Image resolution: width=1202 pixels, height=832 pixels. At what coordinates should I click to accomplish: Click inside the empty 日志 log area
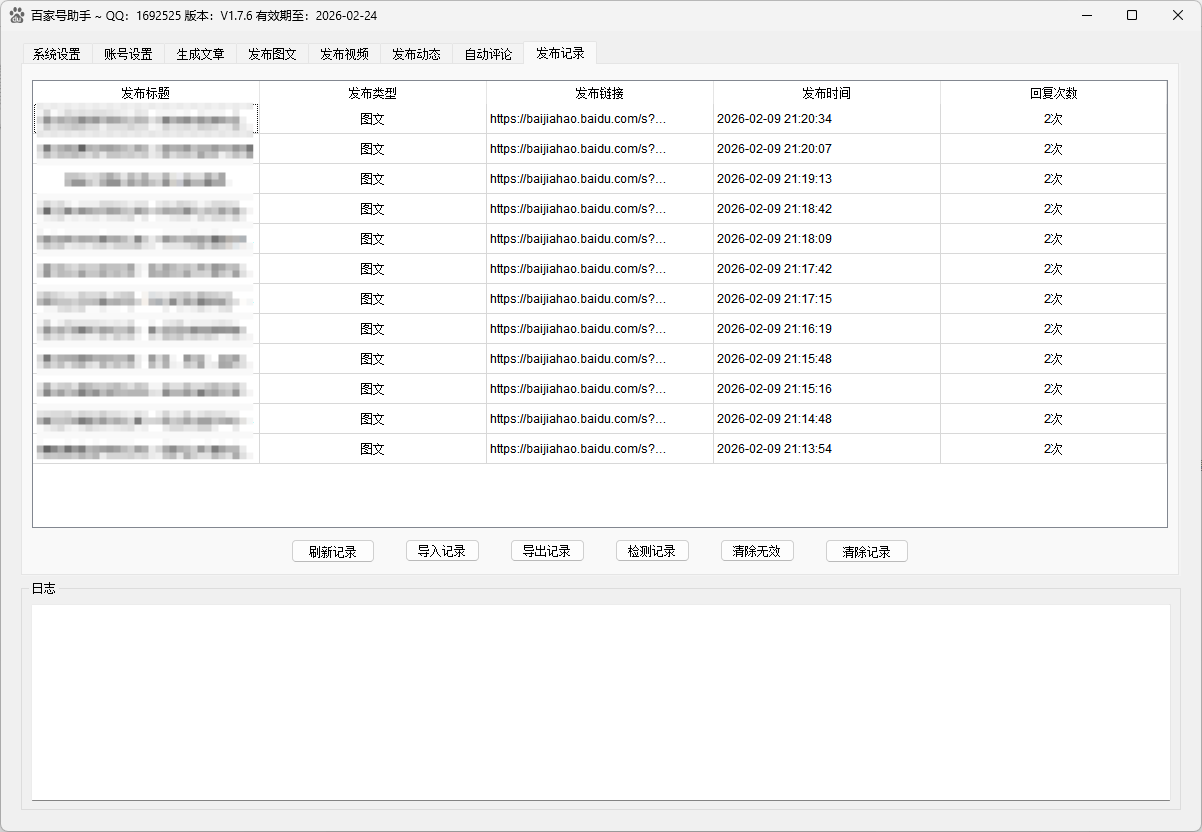point(600,700)
